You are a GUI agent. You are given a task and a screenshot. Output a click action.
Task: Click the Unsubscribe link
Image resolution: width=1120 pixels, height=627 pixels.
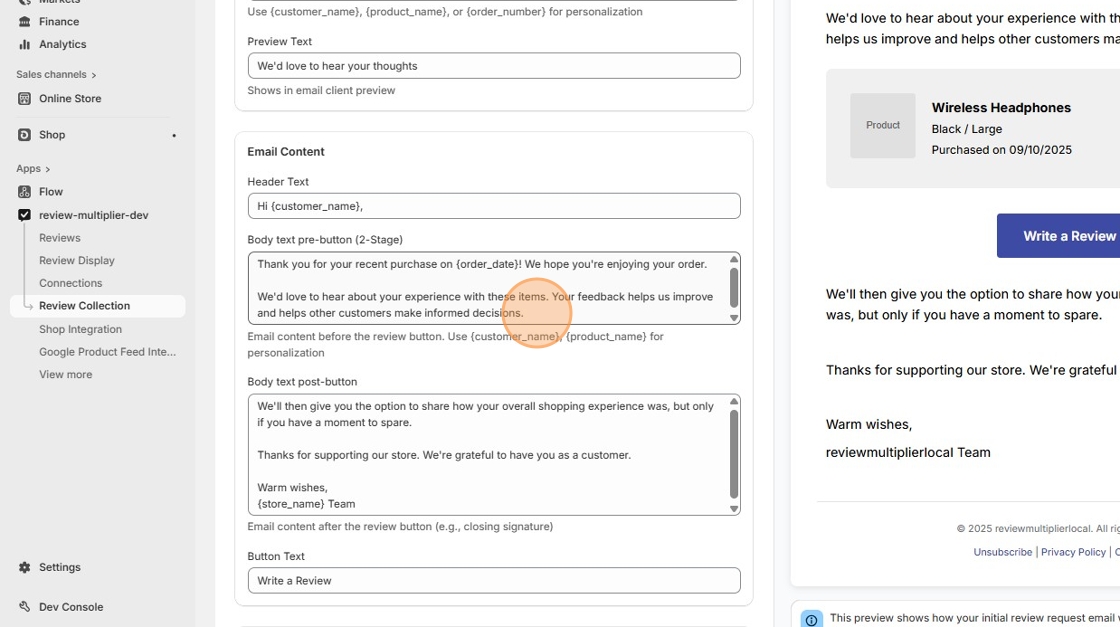(1002, 552)
